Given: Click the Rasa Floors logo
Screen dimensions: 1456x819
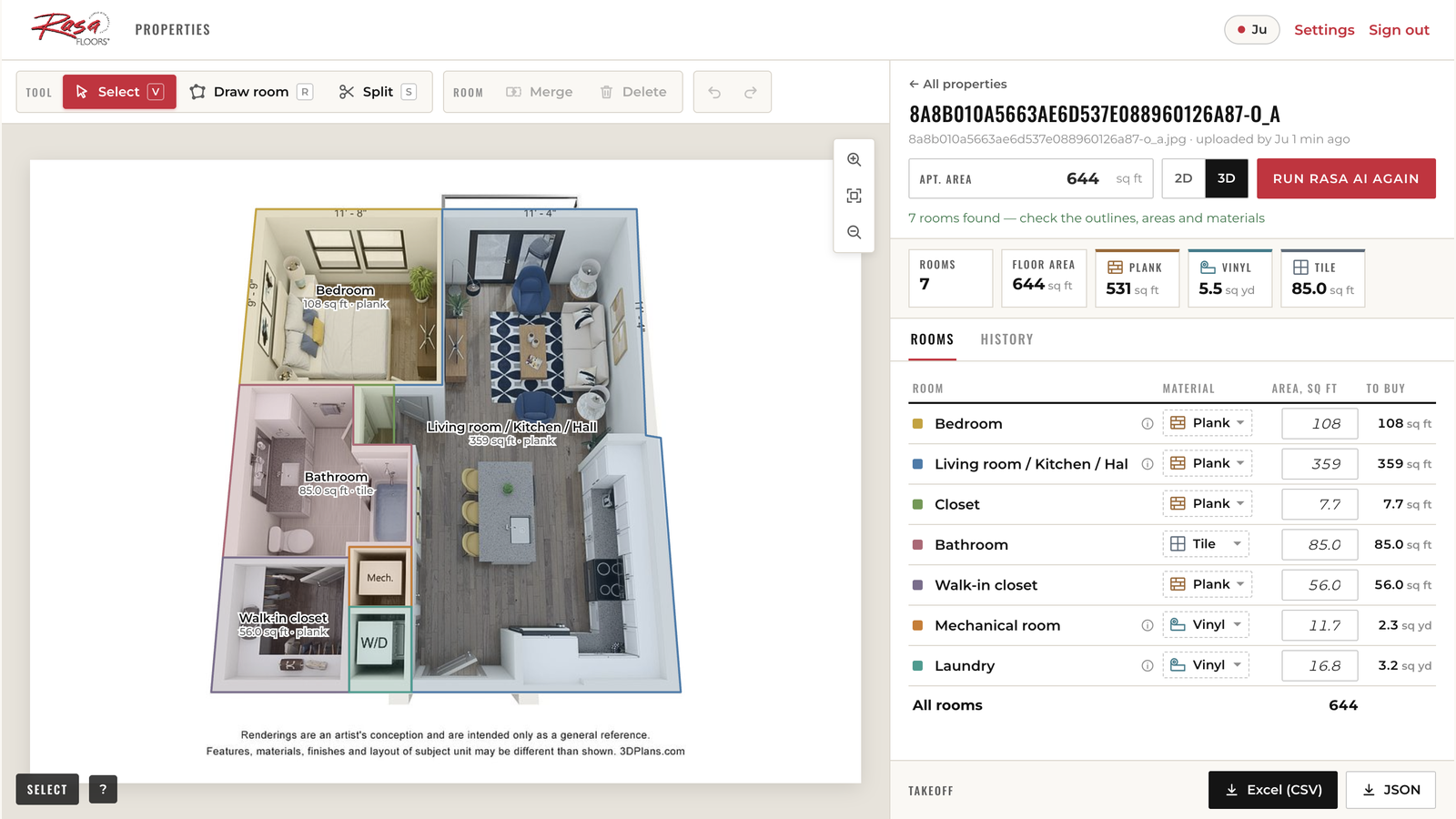Looking at the screenshot, I should coord(71,29).
